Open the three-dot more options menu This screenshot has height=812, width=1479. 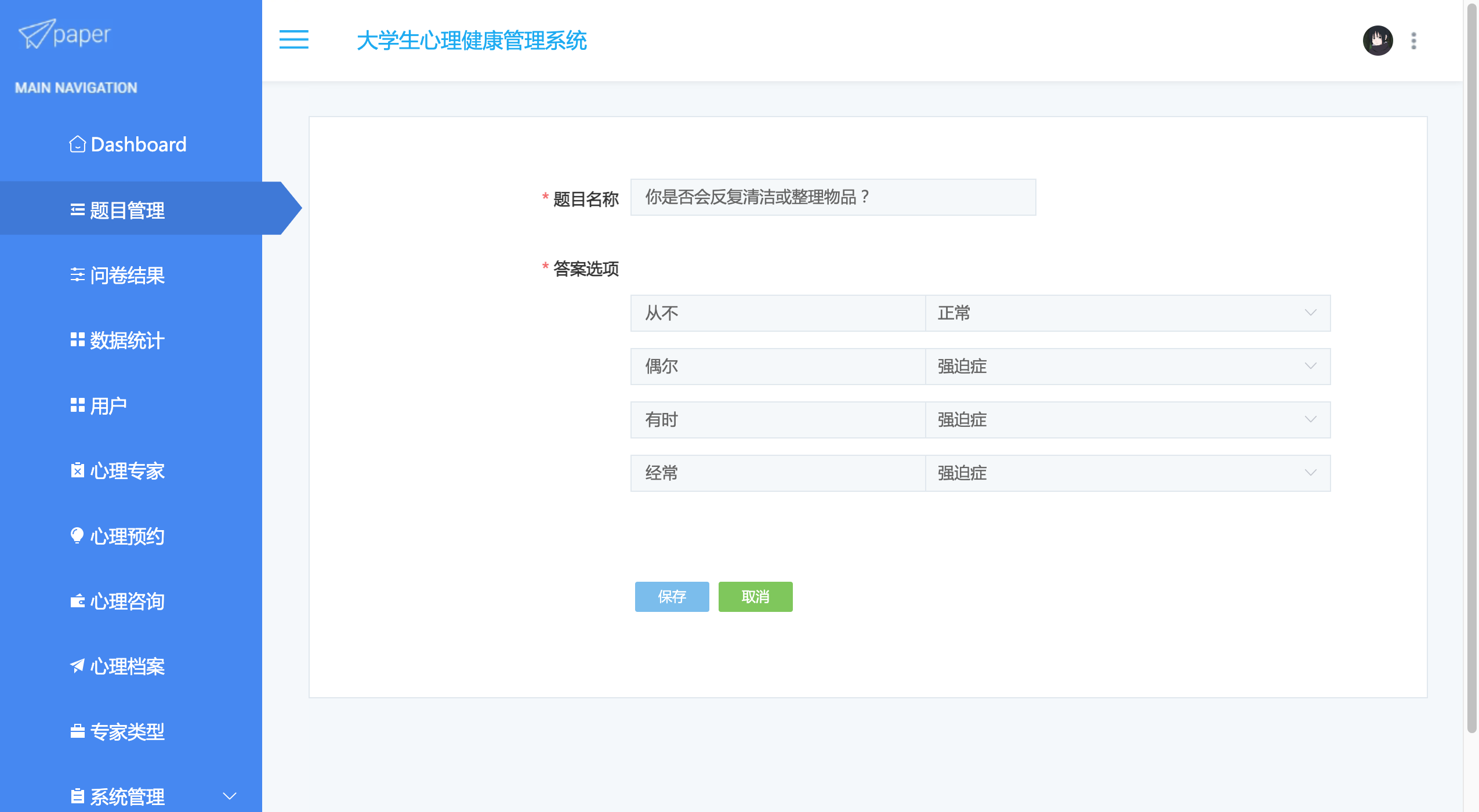1413,41
